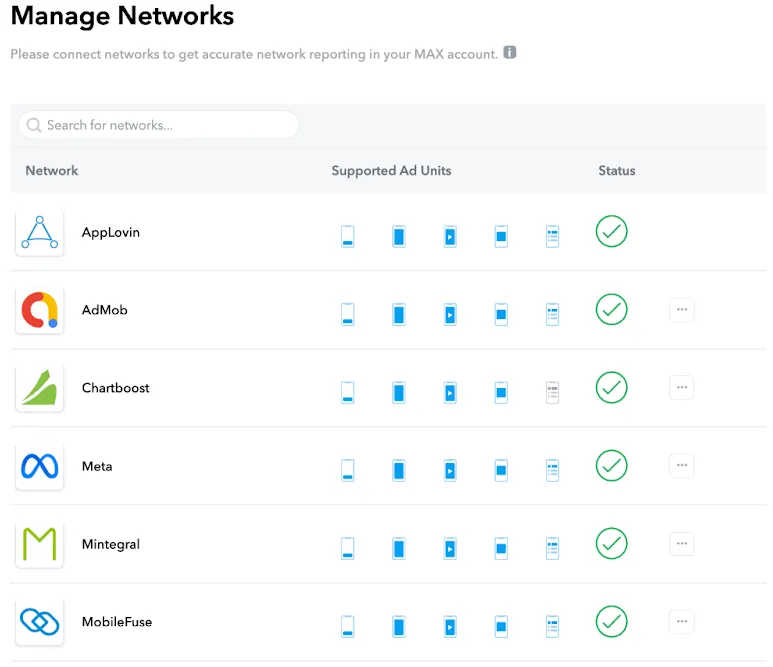
Task: Click AdMob MREC ad unit icon
Action: coord(501,314)
